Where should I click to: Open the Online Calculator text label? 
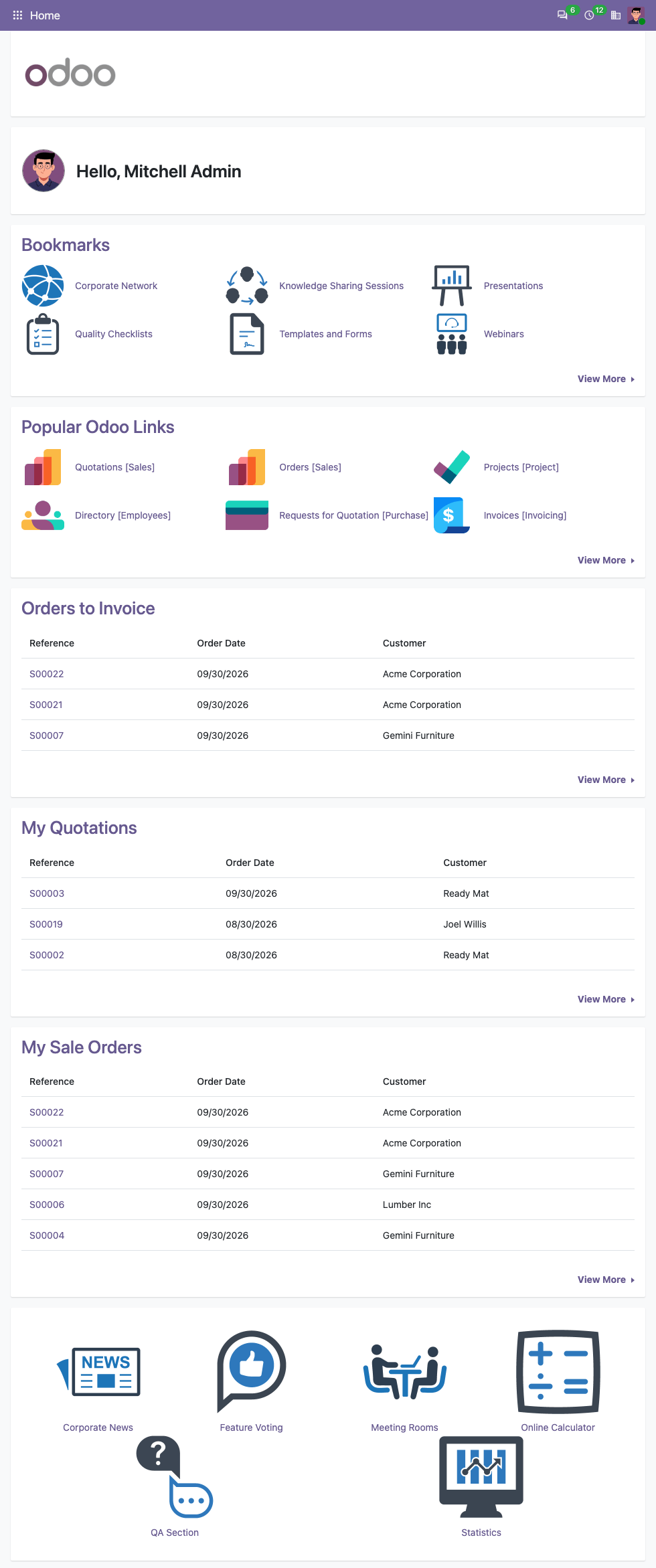click(x=558, y=1427)
